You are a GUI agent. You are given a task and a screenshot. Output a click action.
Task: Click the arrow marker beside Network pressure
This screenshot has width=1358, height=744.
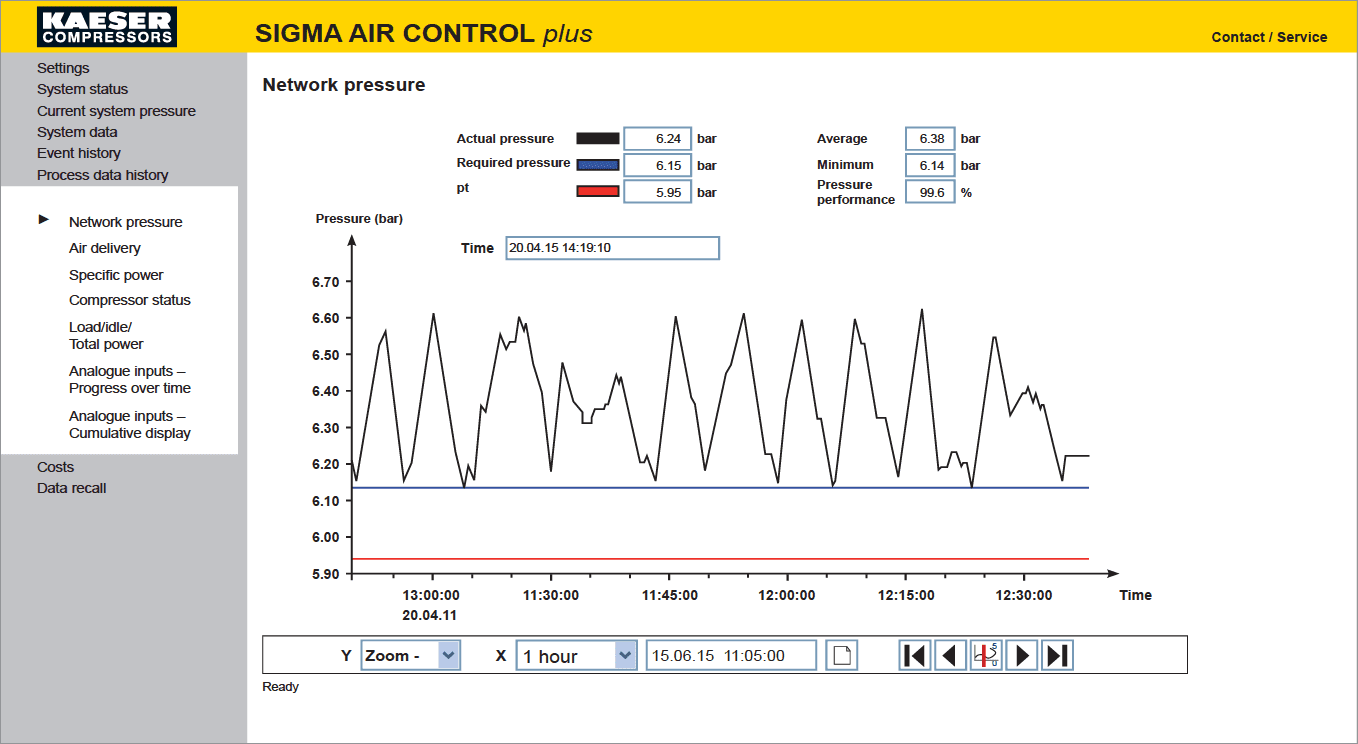pyautogui.click(x=44, y=219)
